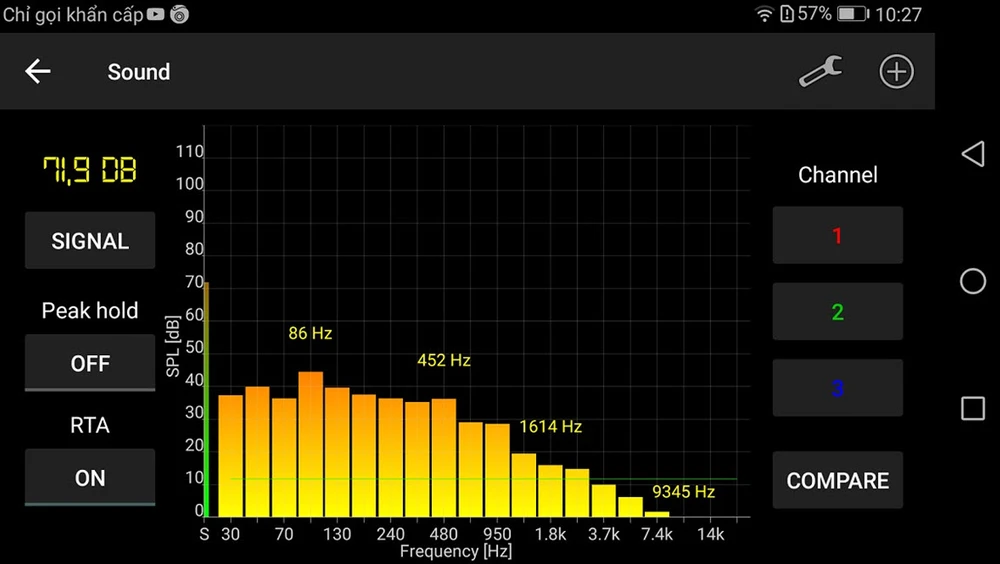The image size is (1000, 564).
Task: Open Android recent apps square
Action: click(x=972, y=408)
